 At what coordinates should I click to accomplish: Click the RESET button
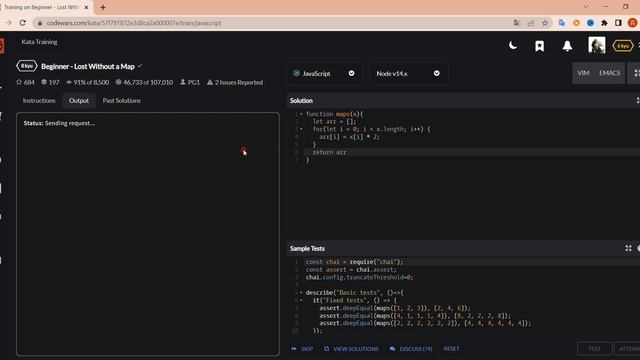451,349
